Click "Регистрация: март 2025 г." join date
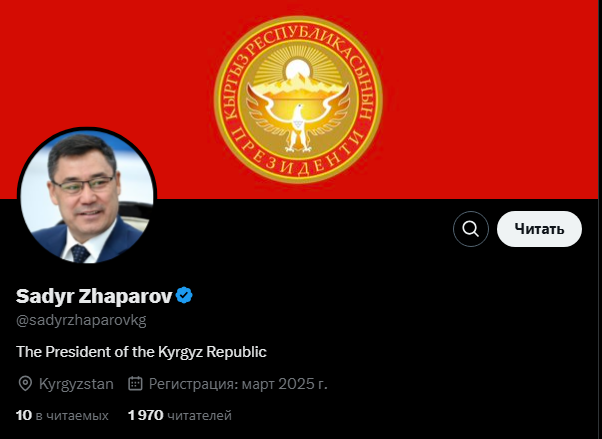 tap(238, 384)
